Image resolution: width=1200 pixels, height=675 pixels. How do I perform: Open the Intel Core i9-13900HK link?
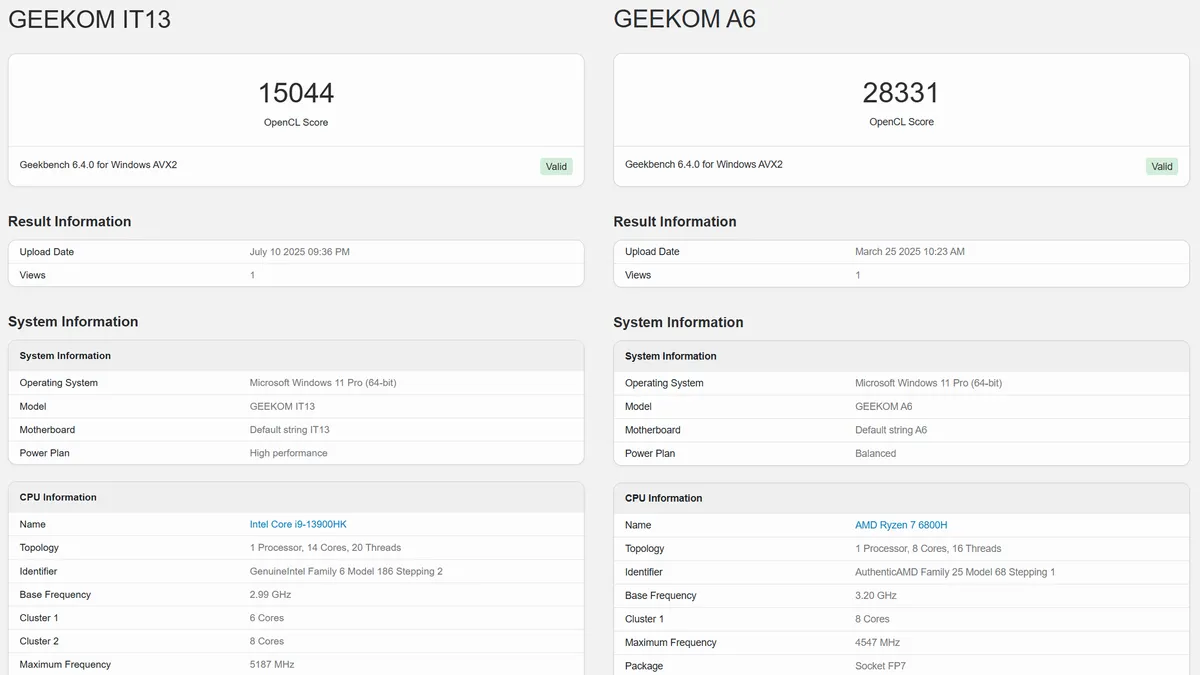tap(298, 524)
